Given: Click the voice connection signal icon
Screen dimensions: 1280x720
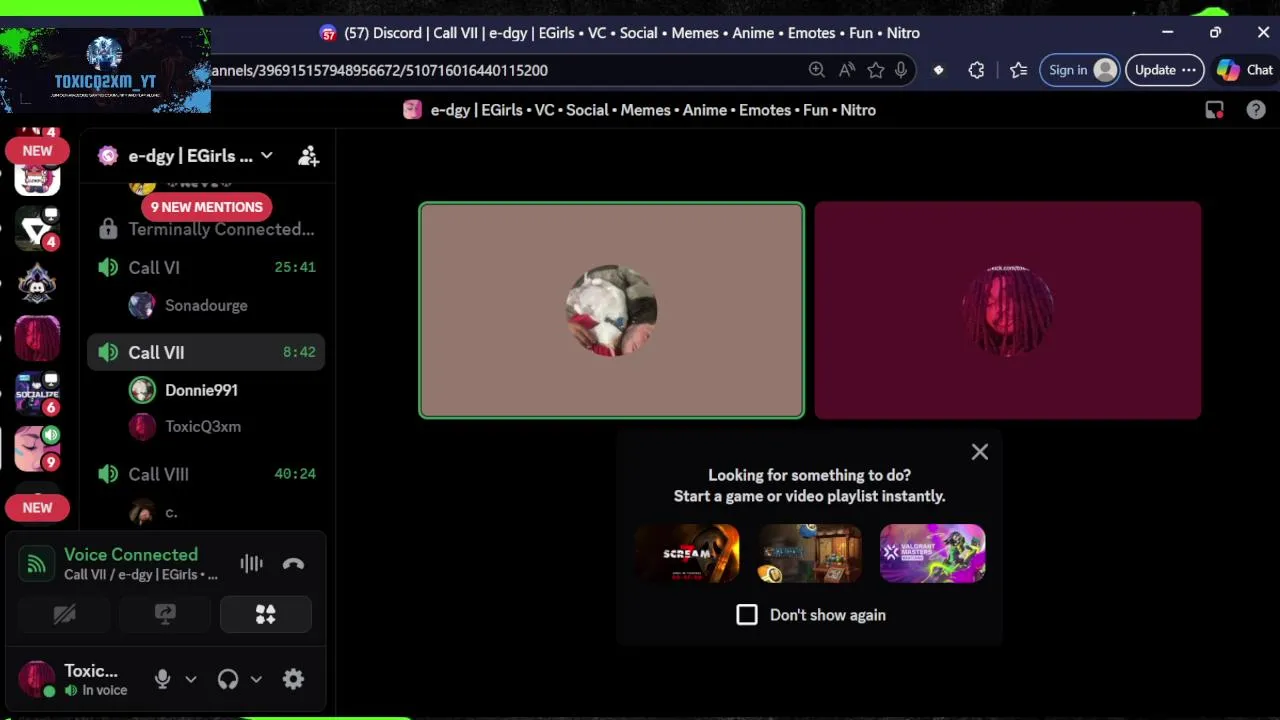Looking at the screenshot, I should click(x=36, y=564).
